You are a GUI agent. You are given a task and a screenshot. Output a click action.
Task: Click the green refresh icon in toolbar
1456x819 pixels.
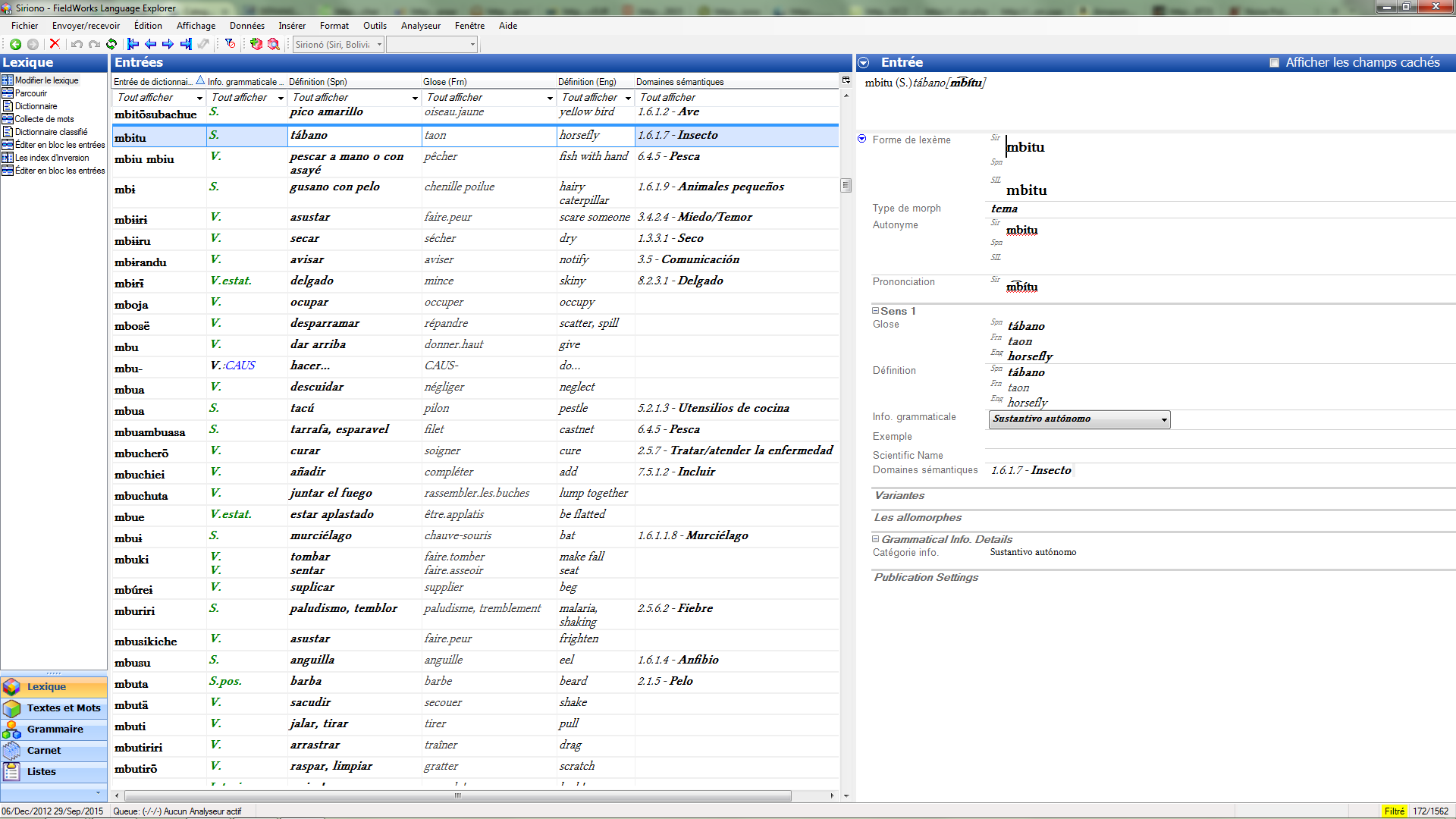point(111,45)
